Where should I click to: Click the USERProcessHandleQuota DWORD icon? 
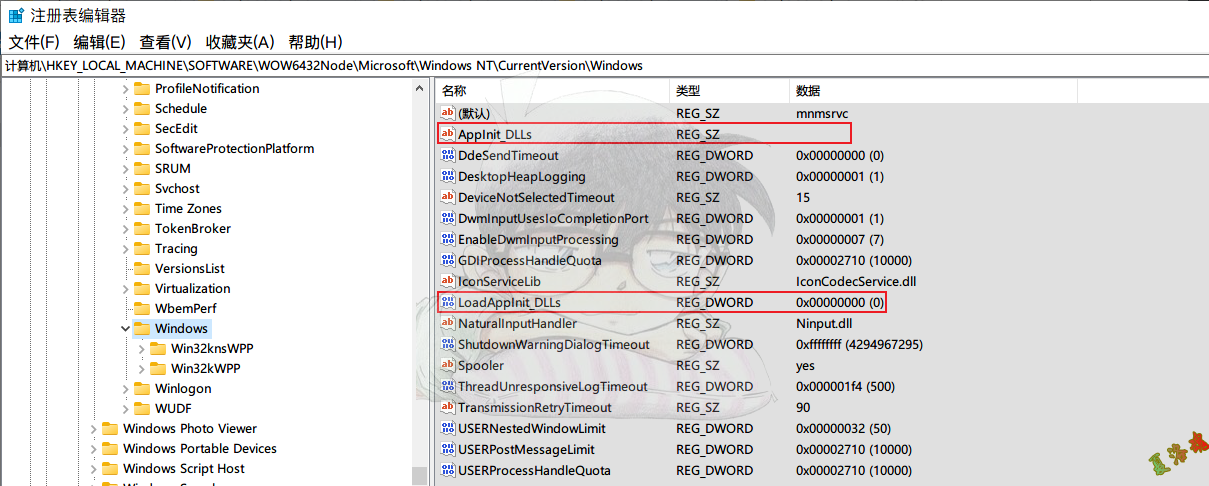[x=448, y=470]
